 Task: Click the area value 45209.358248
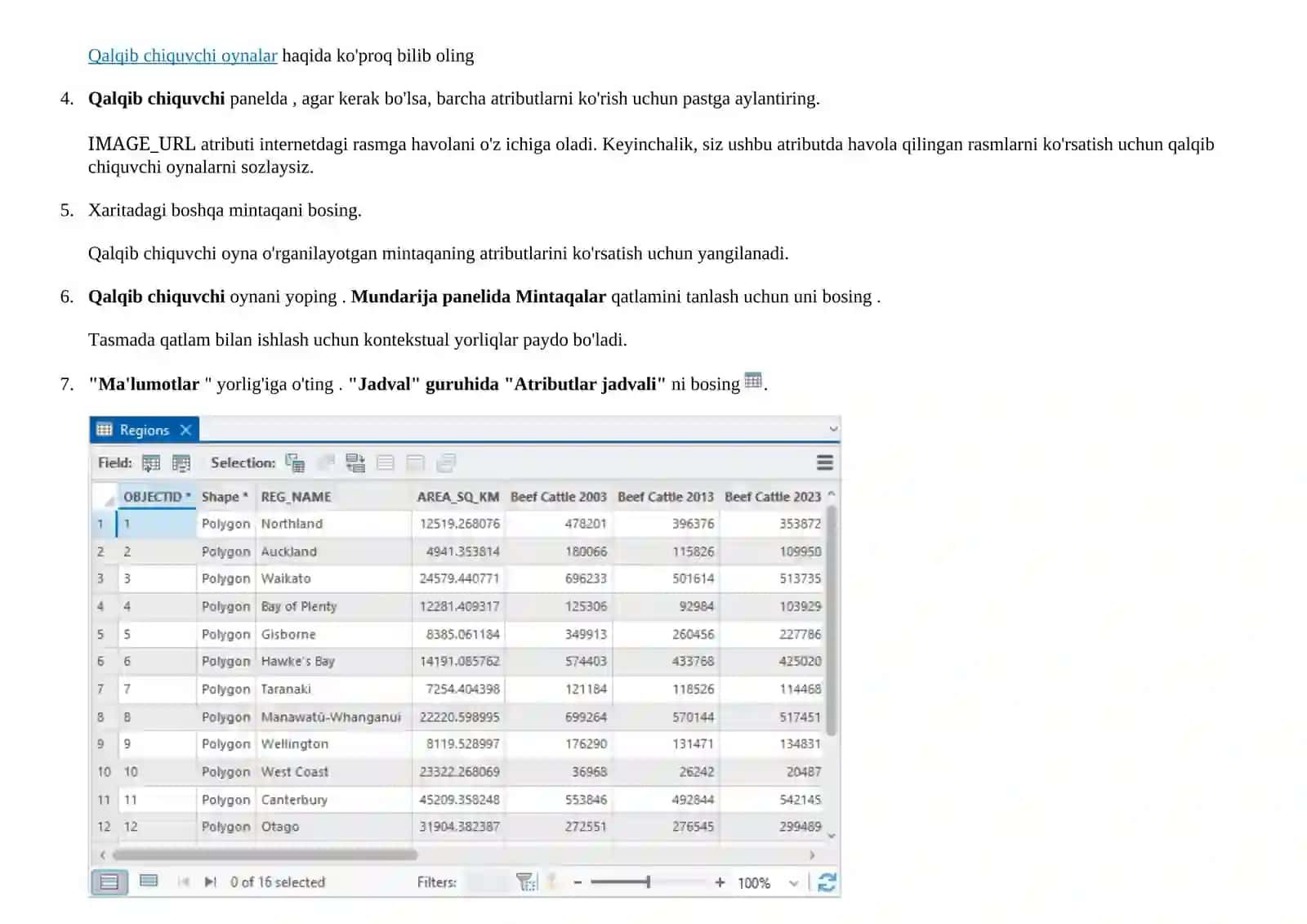(460, 799)
